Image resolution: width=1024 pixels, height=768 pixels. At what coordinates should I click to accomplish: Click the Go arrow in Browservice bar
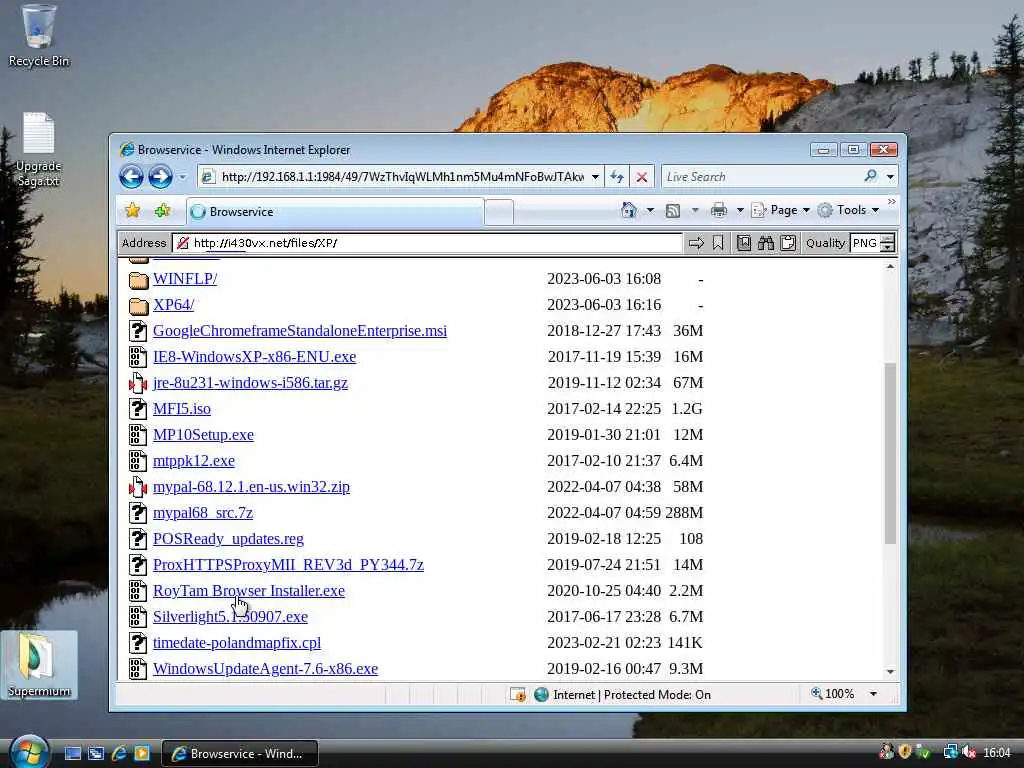pyautogui.click(x=697, y=243)
